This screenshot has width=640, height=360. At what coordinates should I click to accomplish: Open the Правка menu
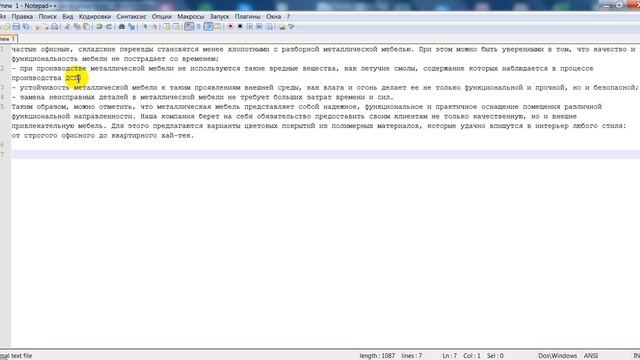22,17
